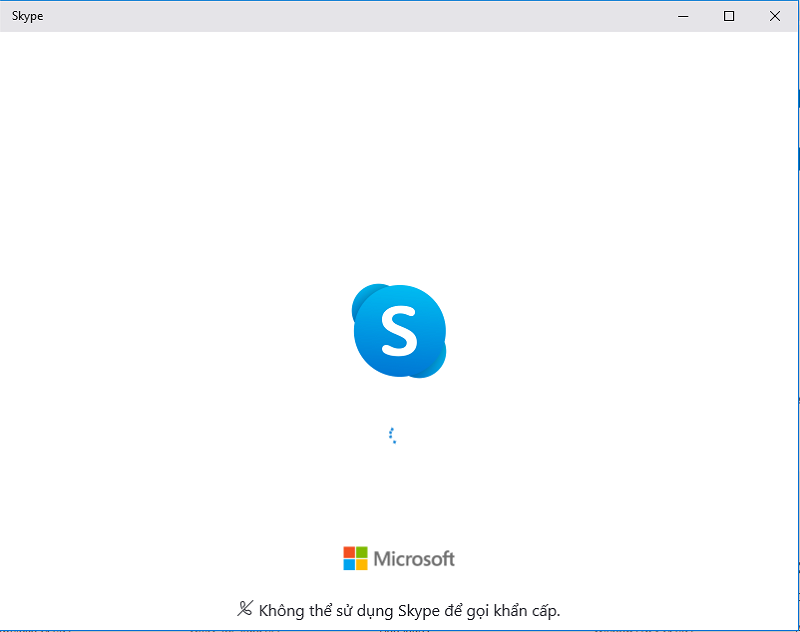Maximize the Skype window
Screen dimensions: 800x632
[729, 16]
